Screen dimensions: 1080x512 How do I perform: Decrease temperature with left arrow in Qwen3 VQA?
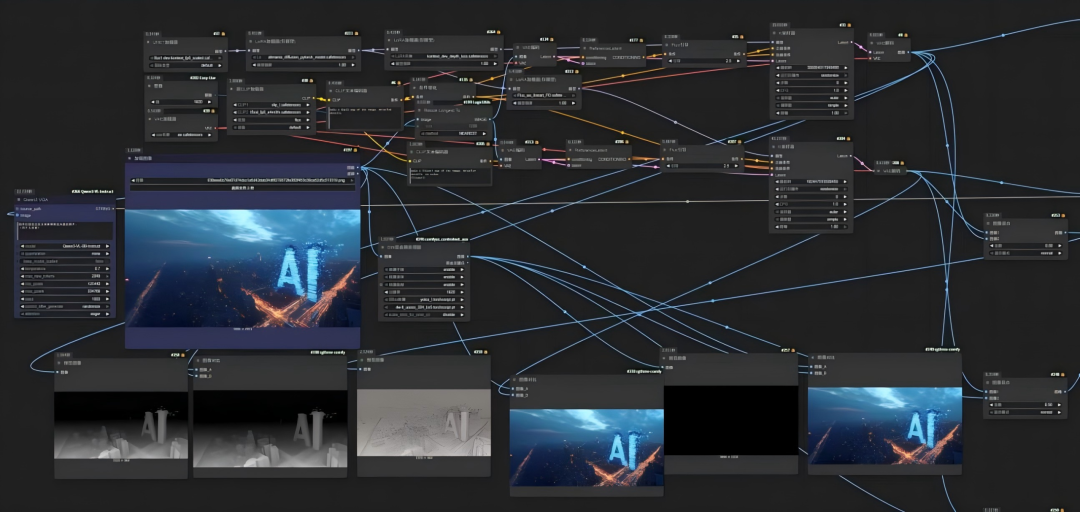pyautogui.click(x=22, y=269)
